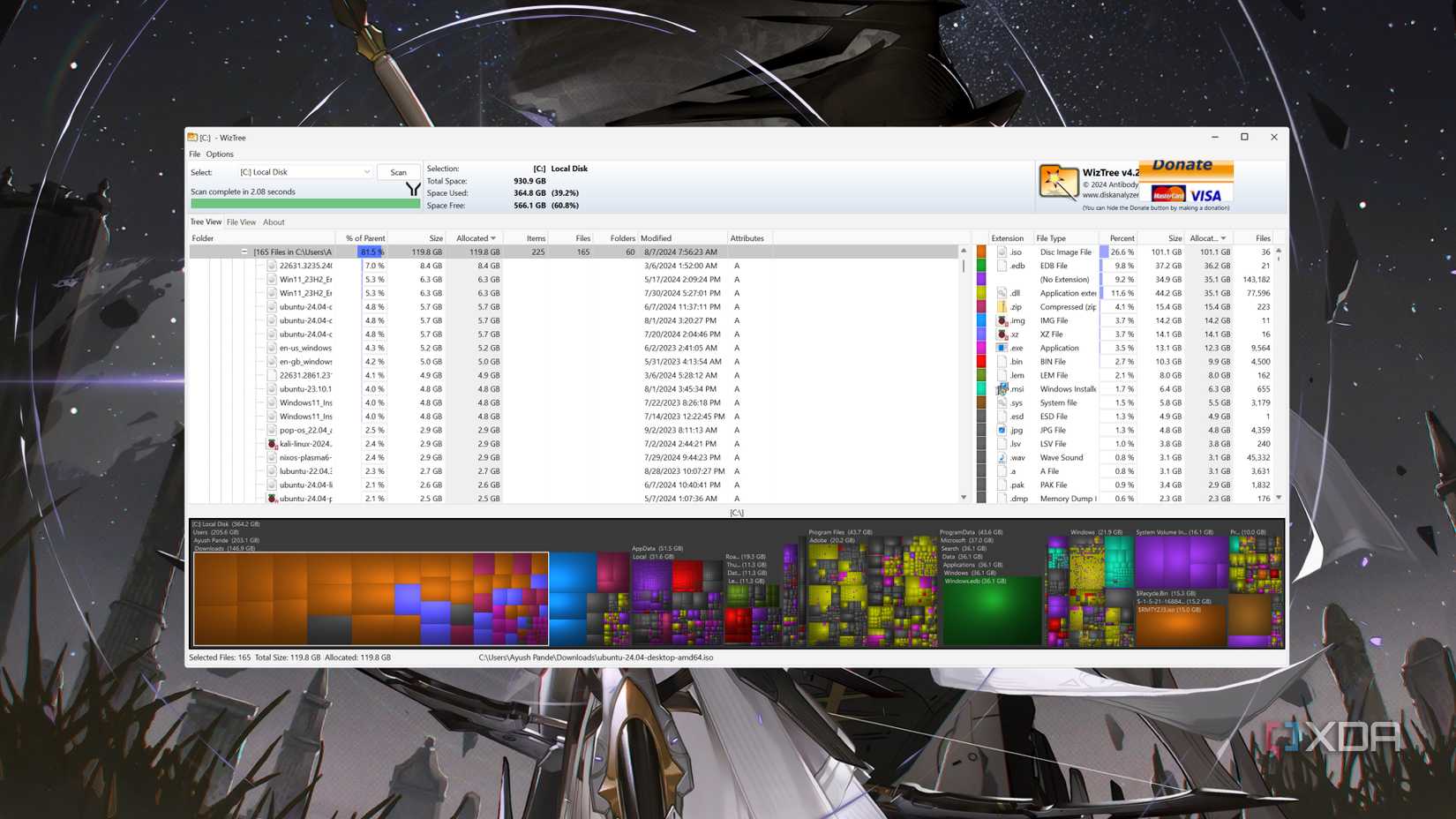Viewport: 1456px width, 819px height.
Task: Click the .iso disc image file icon
Action: (x=1002, y=252)
